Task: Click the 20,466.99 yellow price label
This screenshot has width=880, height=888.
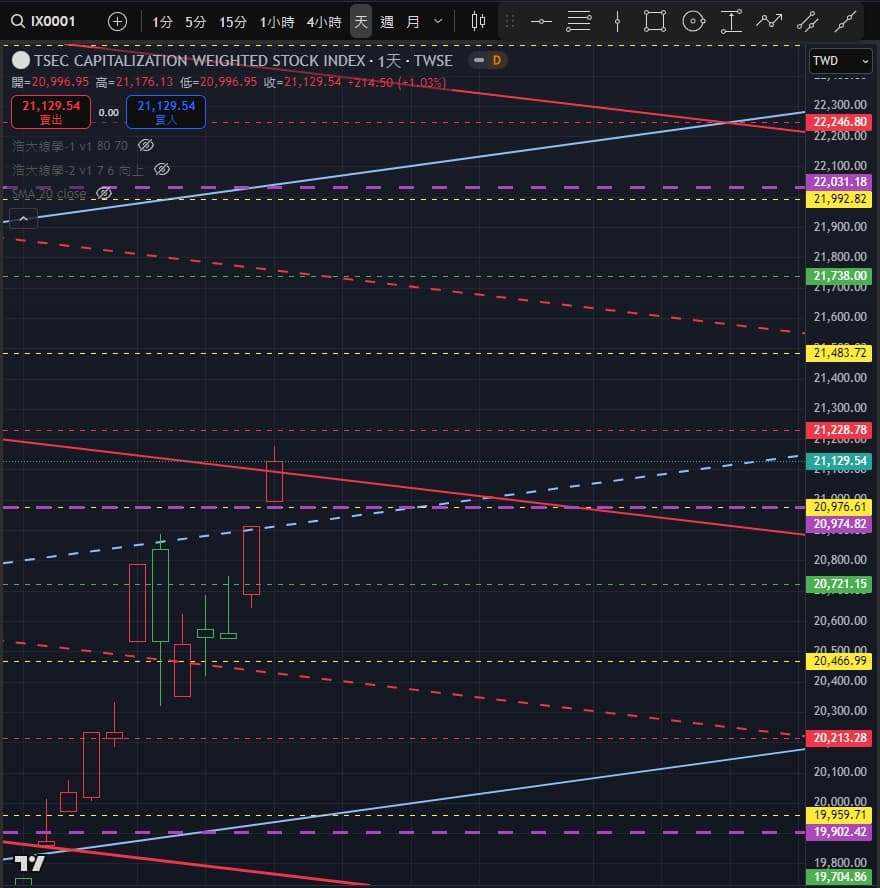Action: 839,661
